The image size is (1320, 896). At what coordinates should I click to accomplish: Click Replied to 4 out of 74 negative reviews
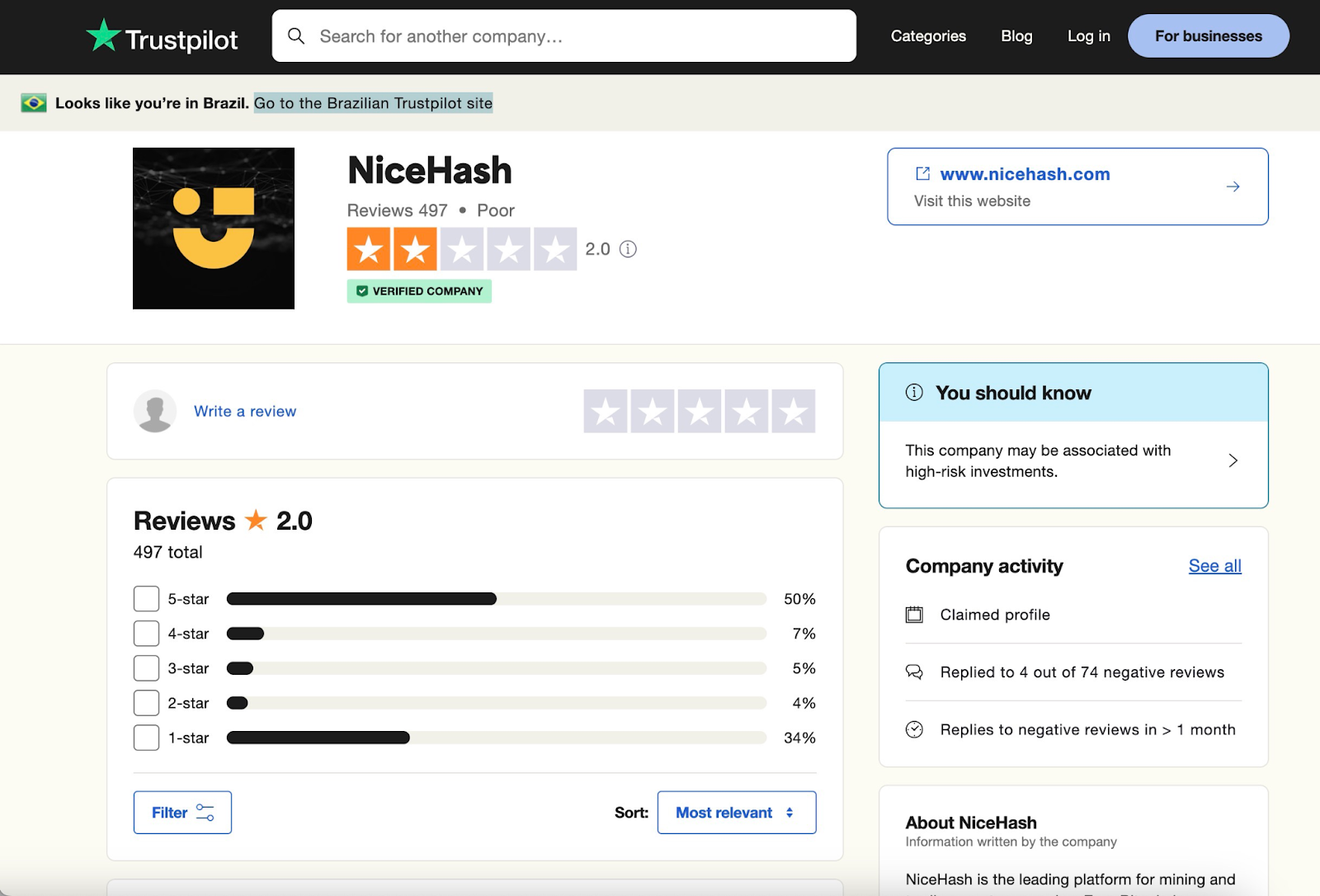[x=1082, y=672]
